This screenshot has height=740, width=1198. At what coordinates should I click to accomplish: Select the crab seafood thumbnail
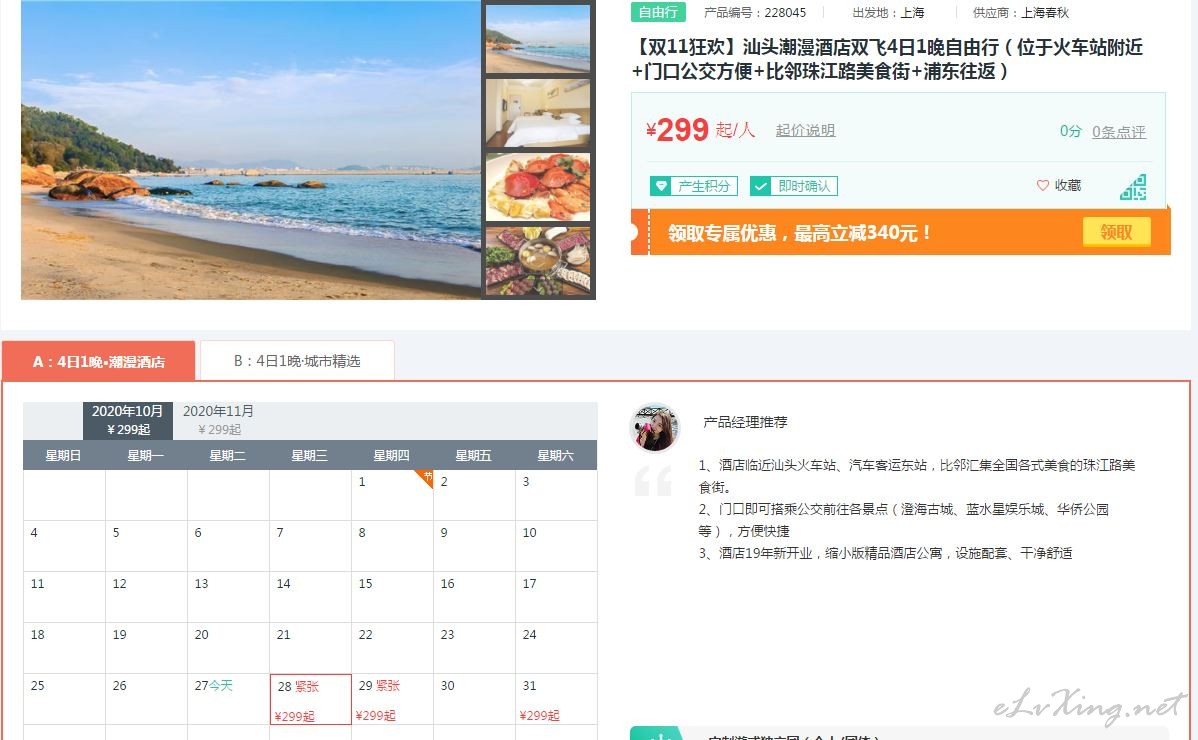[x=538, y=187]
